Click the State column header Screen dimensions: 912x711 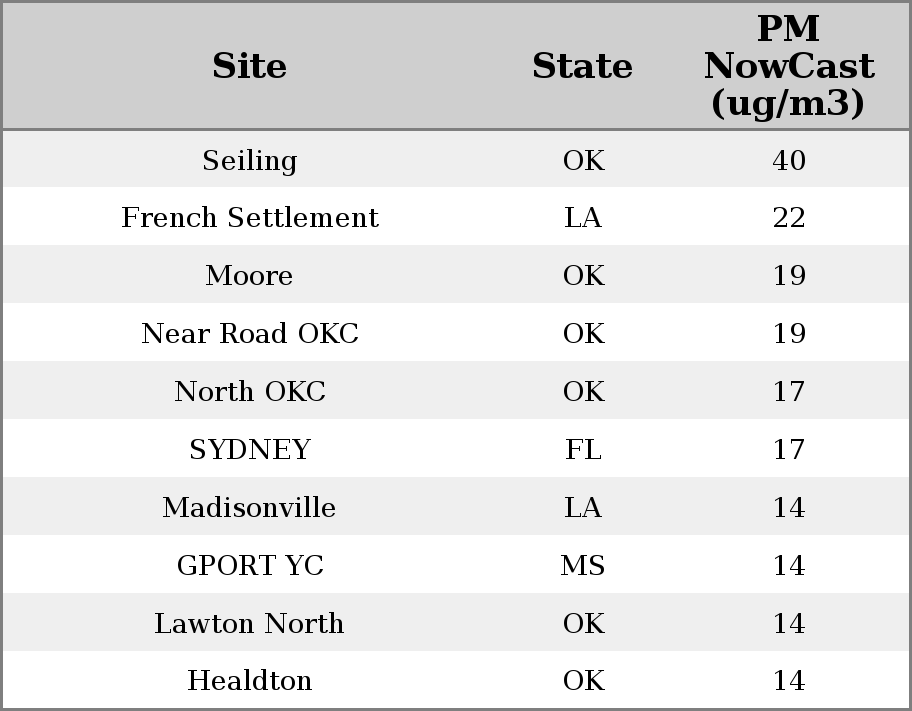[x=582, y=67]
